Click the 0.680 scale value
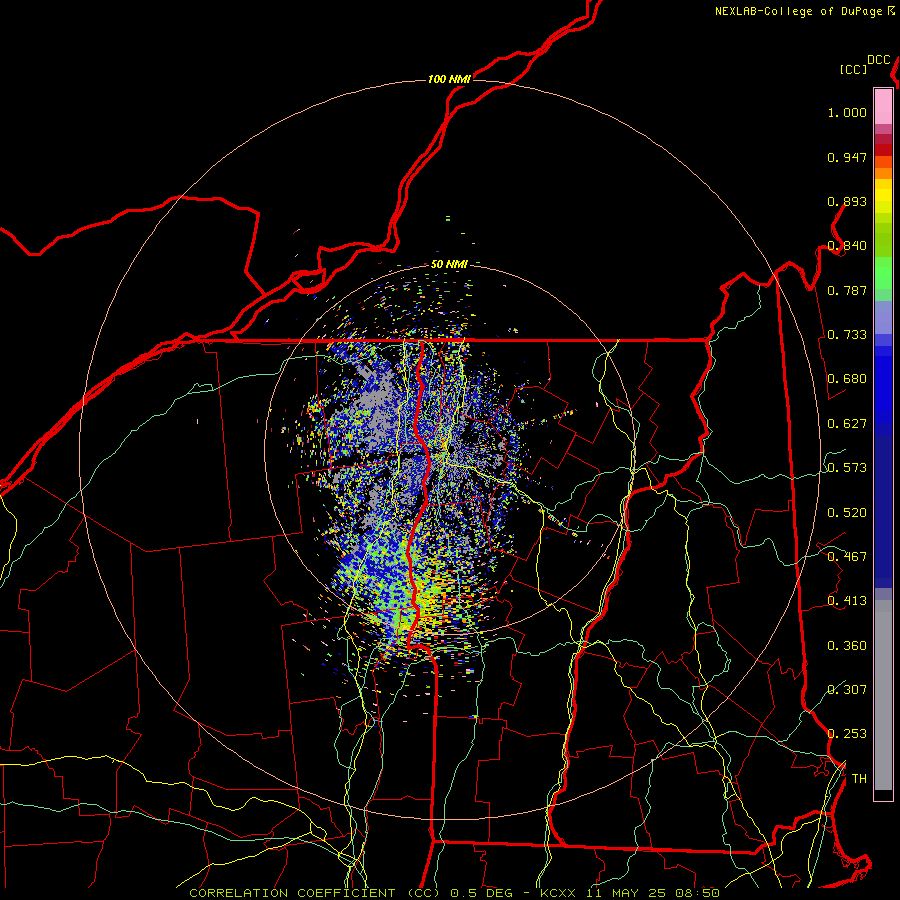 pos(847,379)
